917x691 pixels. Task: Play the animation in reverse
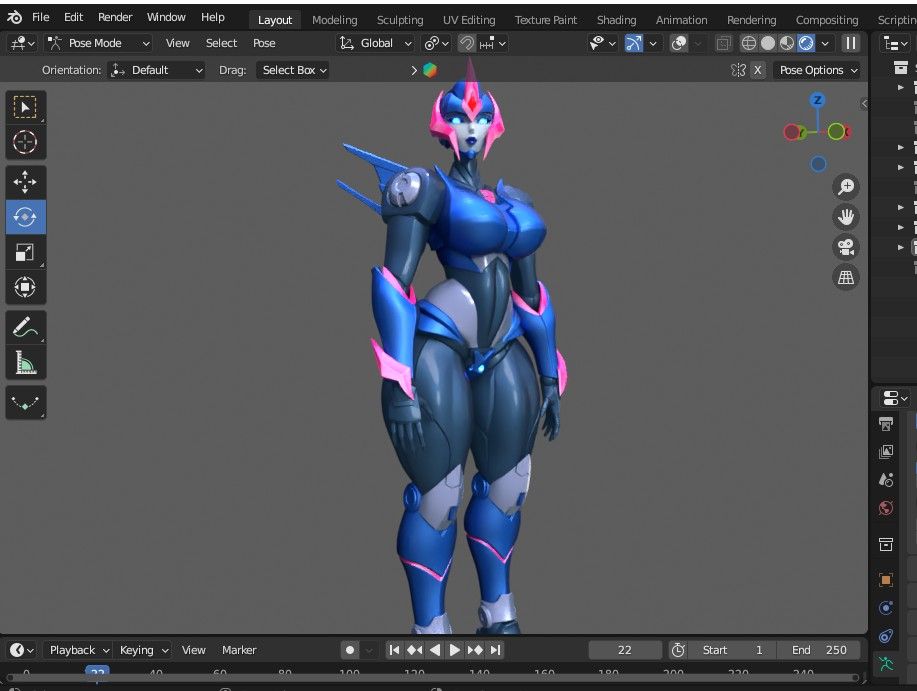(x=435, y=650)
